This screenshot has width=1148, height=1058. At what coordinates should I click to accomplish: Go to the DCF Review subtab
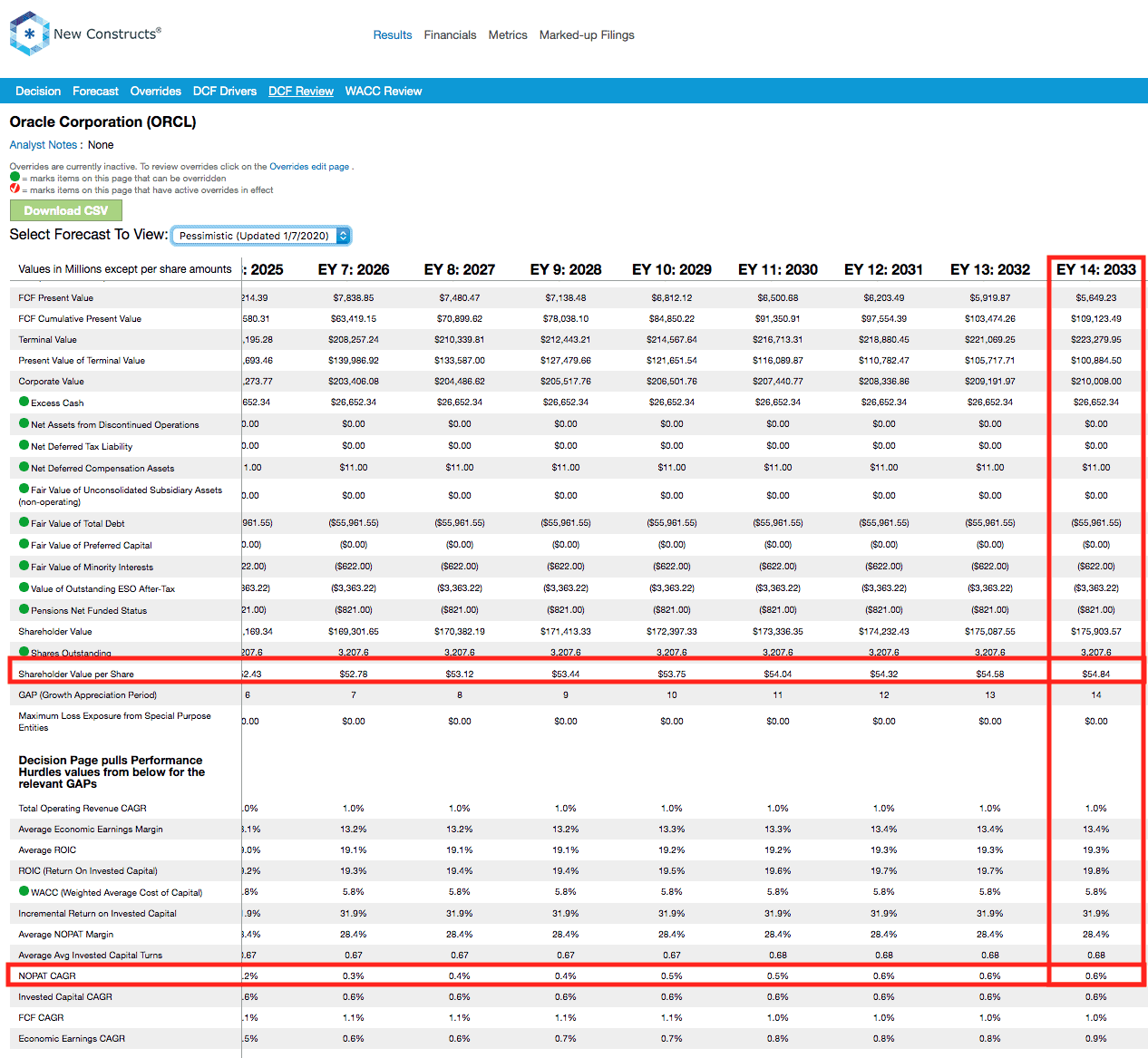[301, 92]
